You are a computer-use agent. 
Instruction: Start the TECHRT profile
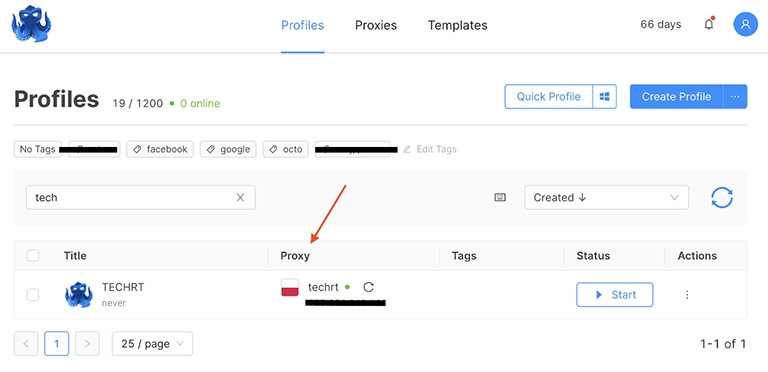(615, 295)
